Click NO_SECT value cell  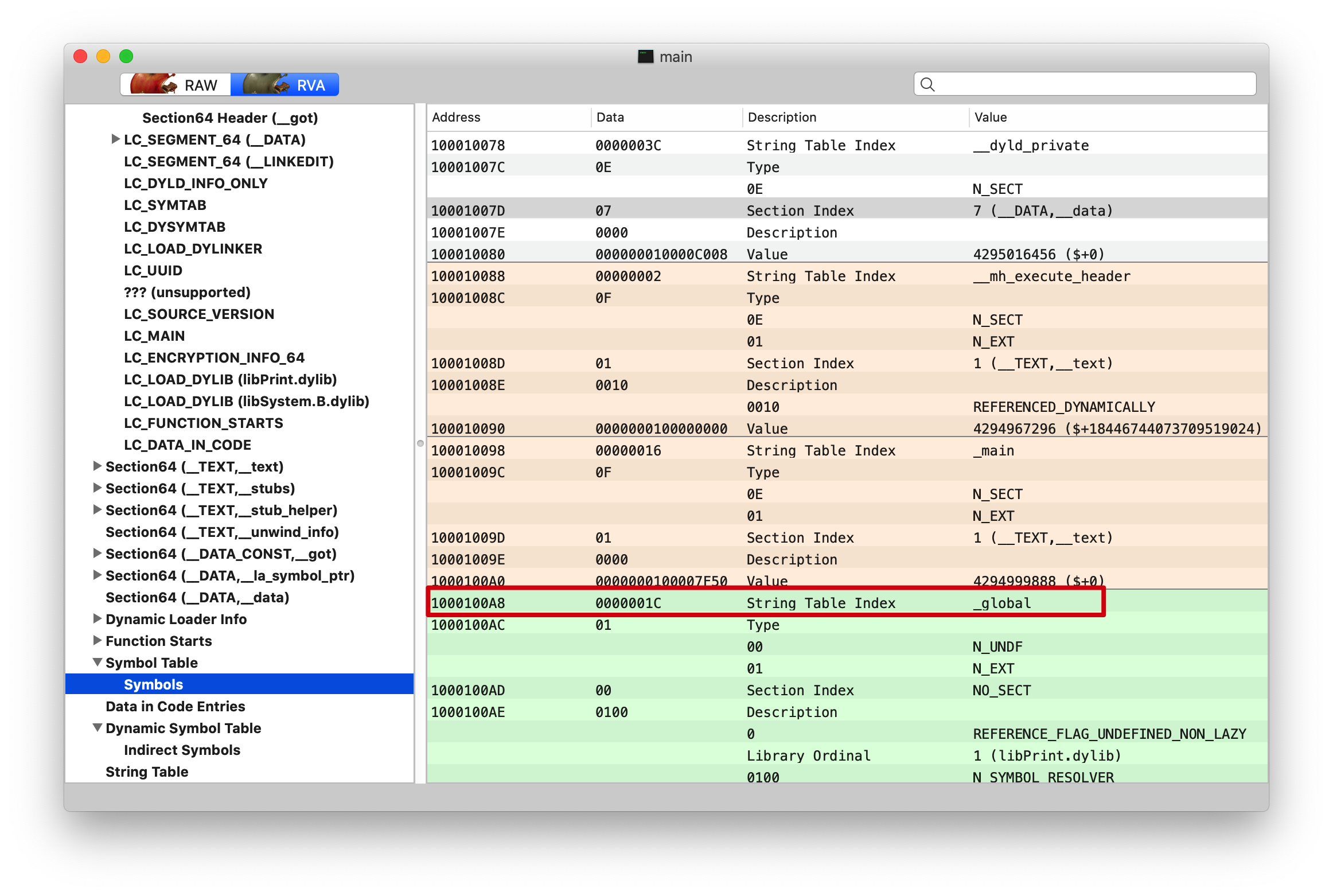[x=1001, y=690]
